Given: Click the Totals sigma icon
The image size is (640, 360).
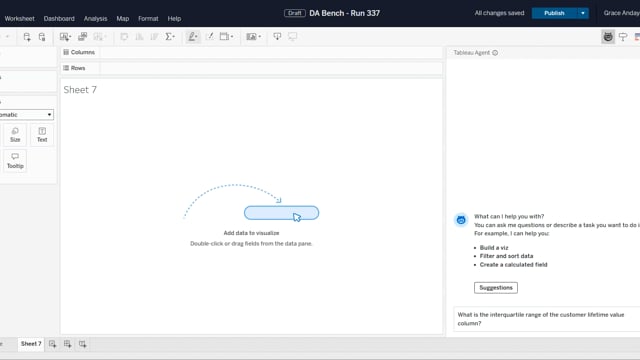Looking at the screenshot, I should click(x=169, y=37).
